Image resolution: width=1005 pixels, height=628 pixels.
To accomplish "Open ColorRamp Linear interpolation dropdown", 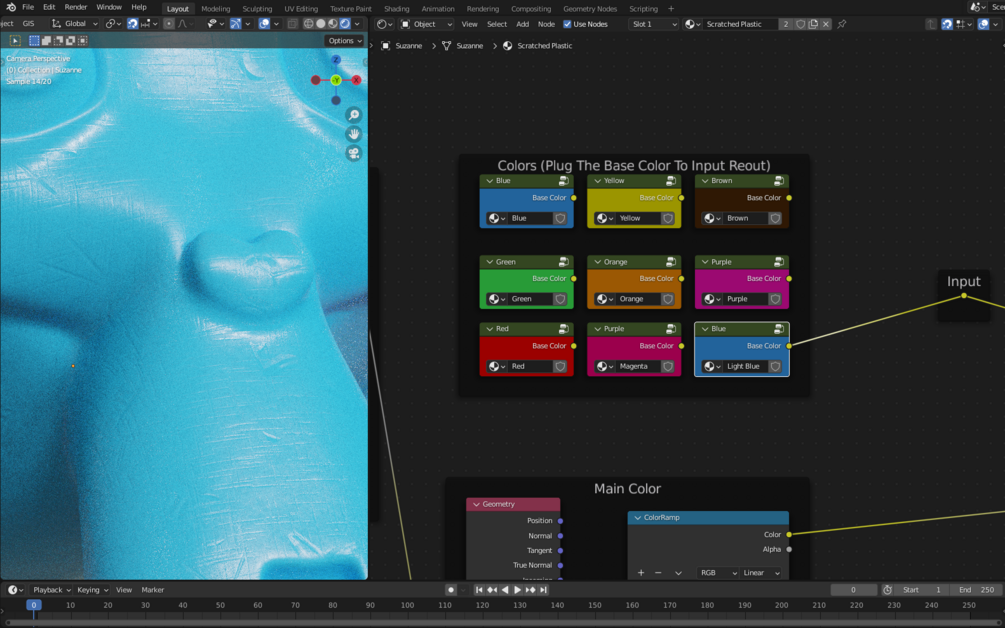I will click(761, 573).
